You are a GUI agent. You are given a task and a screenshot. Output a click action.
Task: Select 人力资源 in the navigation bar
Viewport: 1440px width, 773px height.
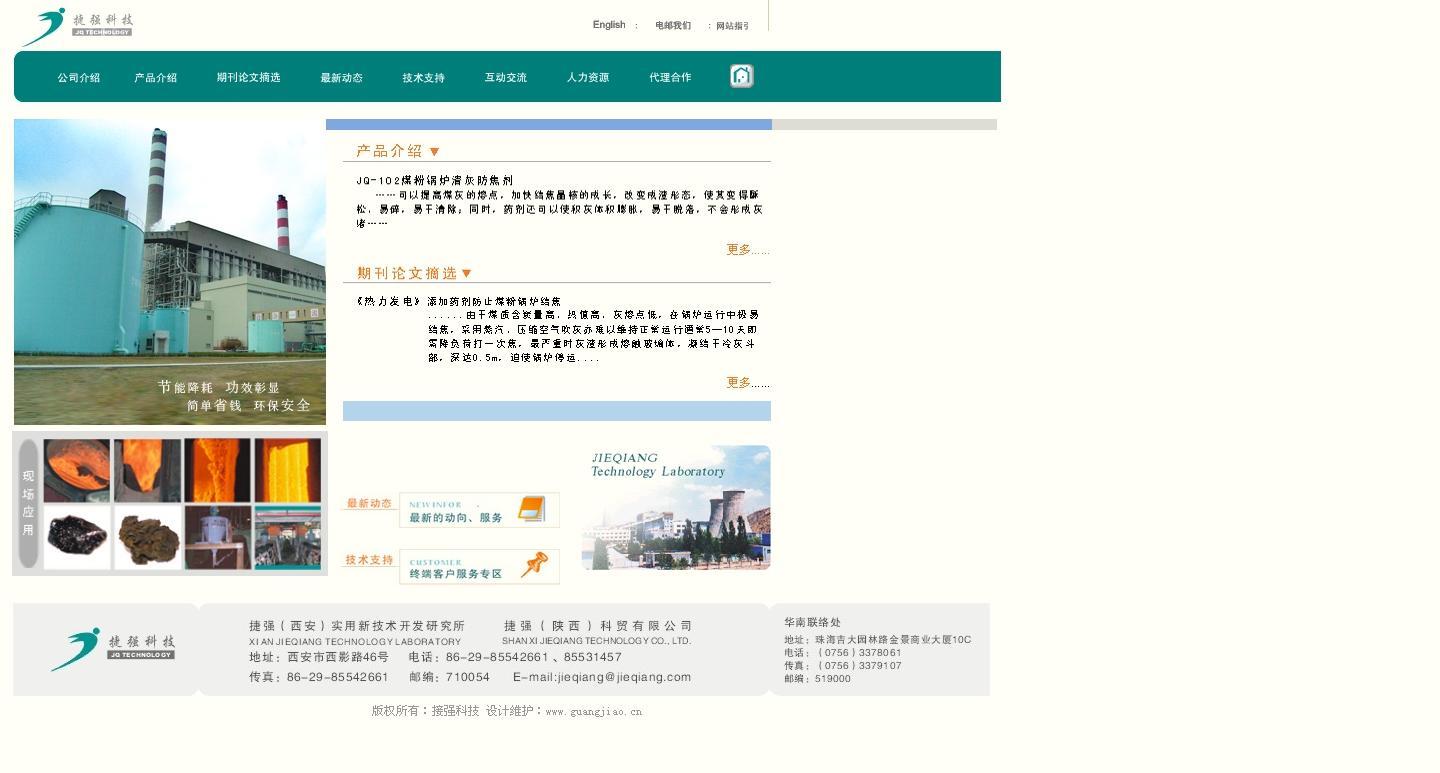587,78
